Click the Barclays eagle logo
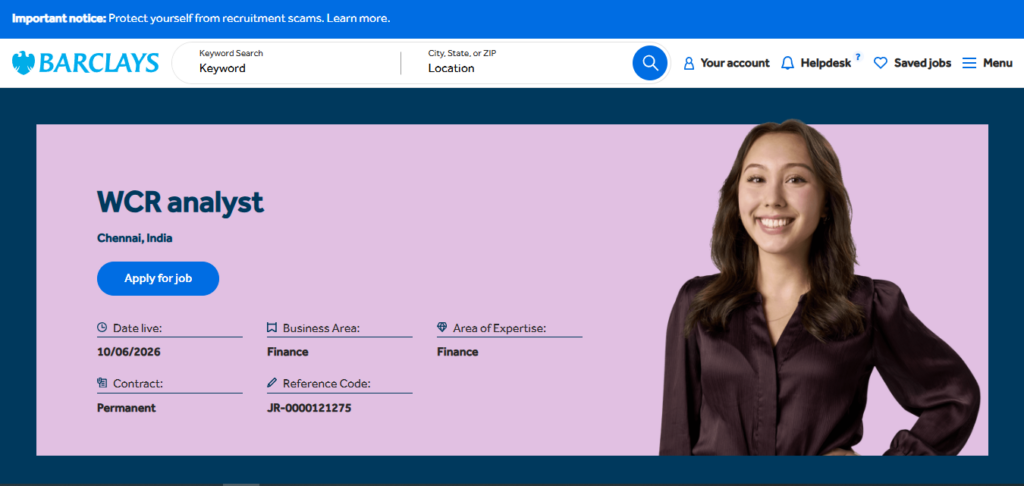The width and height of the screenshot is (1024, 486). click(x=24, y=63)
